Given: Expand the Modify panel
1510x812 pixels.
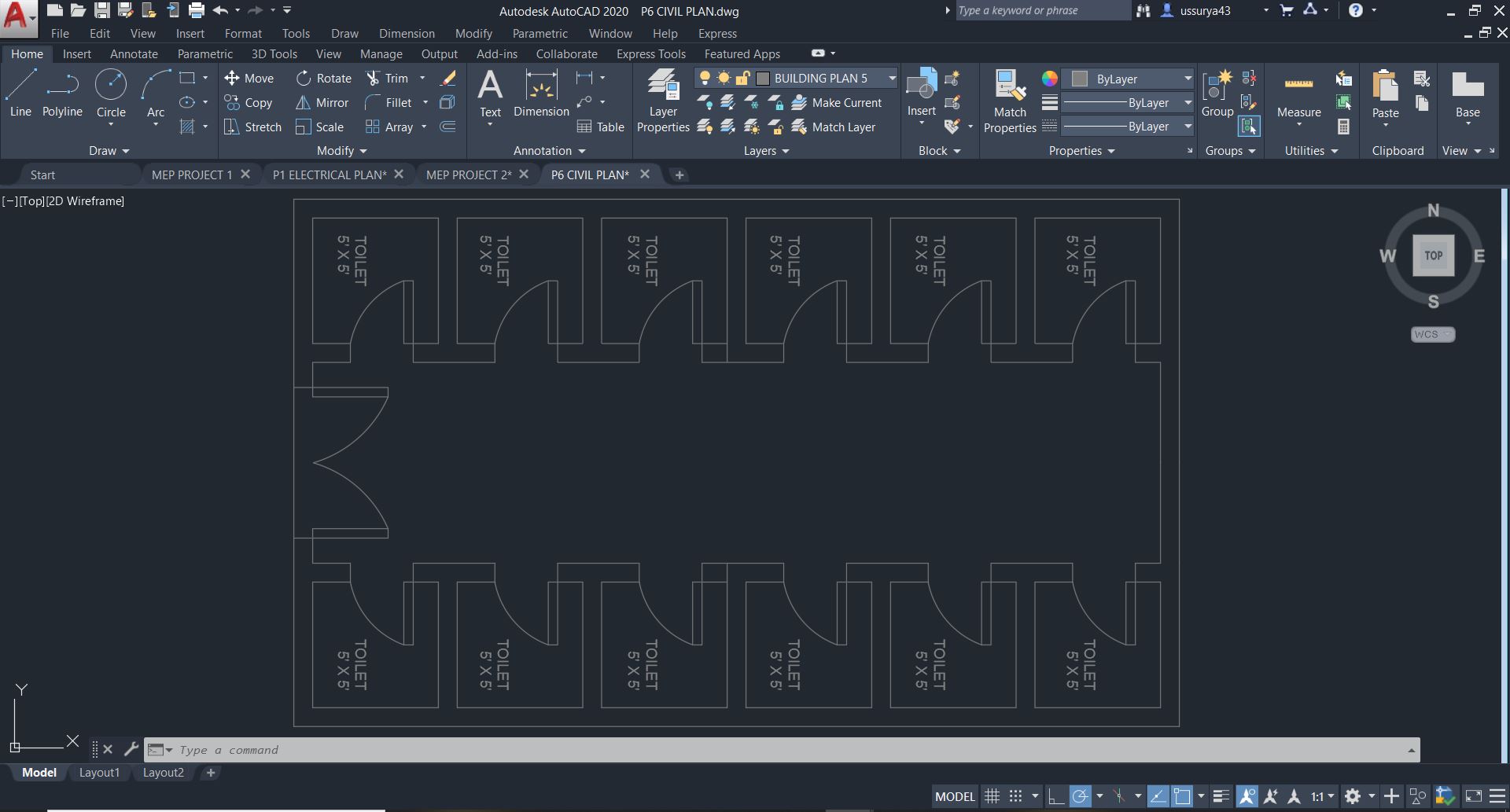Looking at the screenshot, I should (x=341, y=150).
